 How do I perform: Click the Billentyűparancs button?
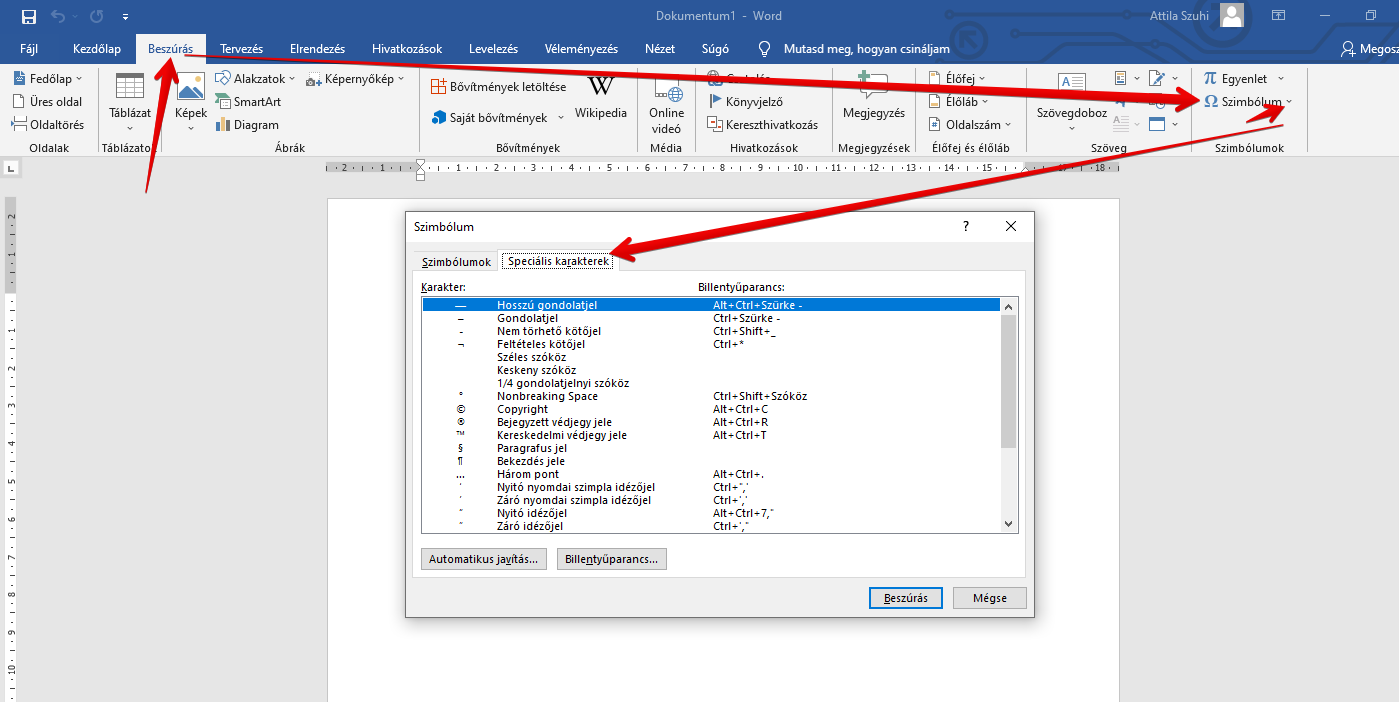click(611, 559)
